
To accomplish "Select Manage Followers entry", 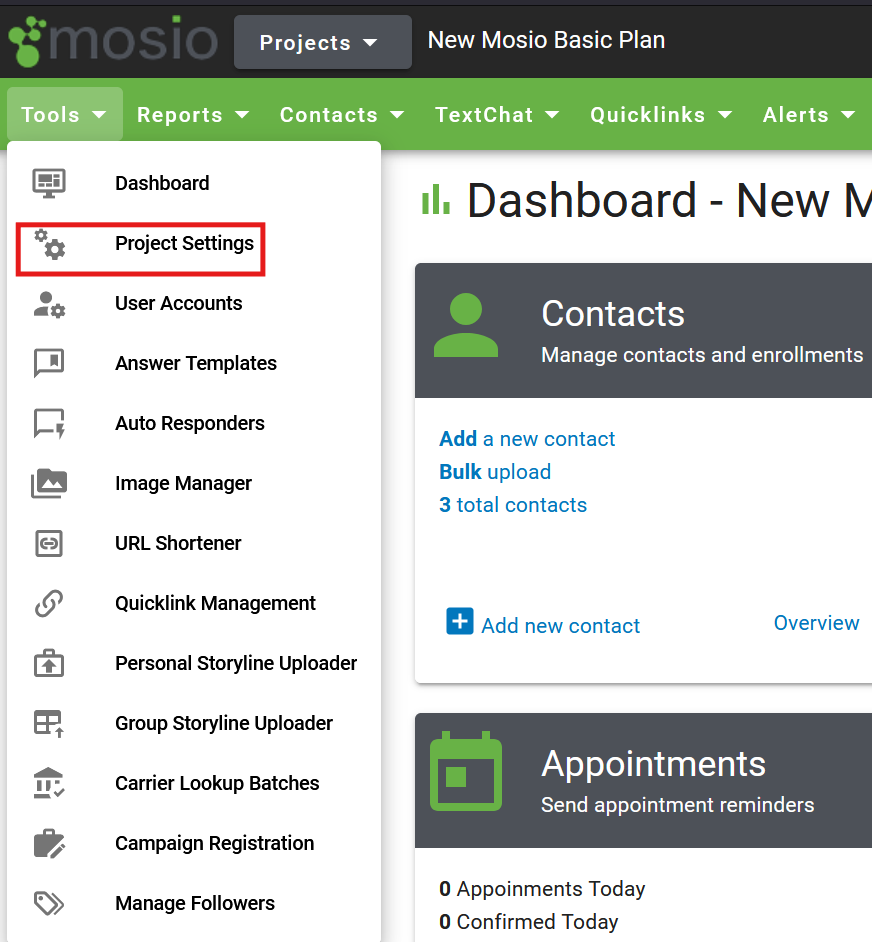I will tap(194, 903).
